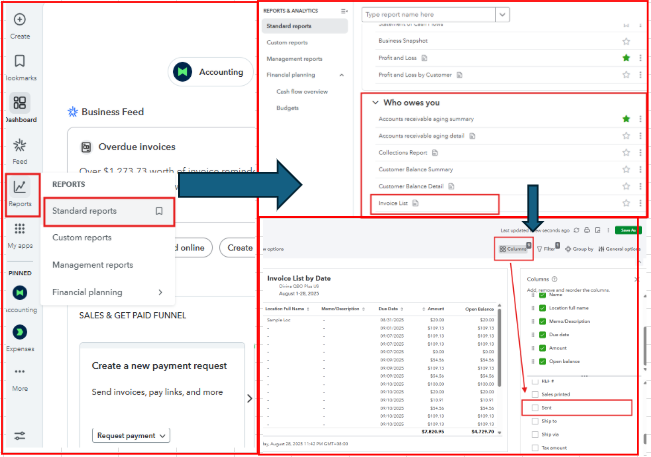Uncheck the Amount column checkbox
651x457 pixels.
click(x=542, y=348)
